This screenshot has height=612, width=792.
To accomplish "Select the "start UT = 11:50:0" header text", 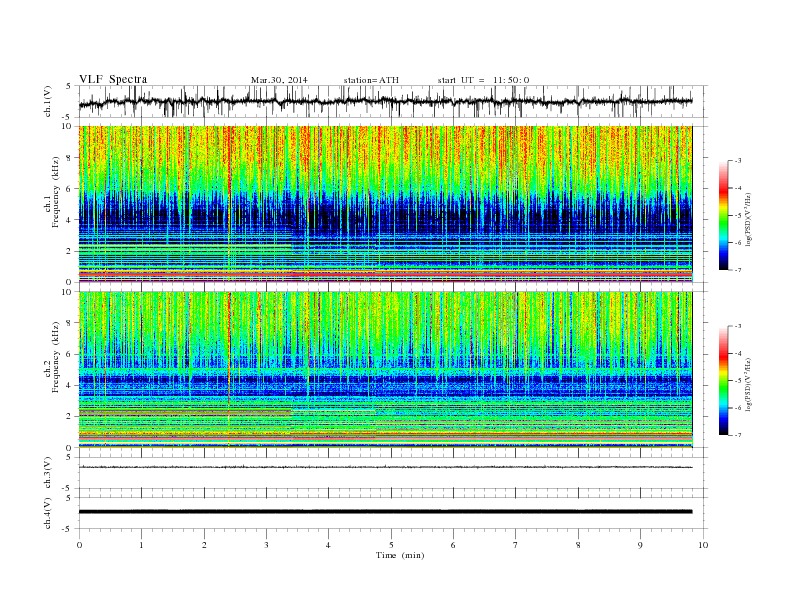I will 483,80.
